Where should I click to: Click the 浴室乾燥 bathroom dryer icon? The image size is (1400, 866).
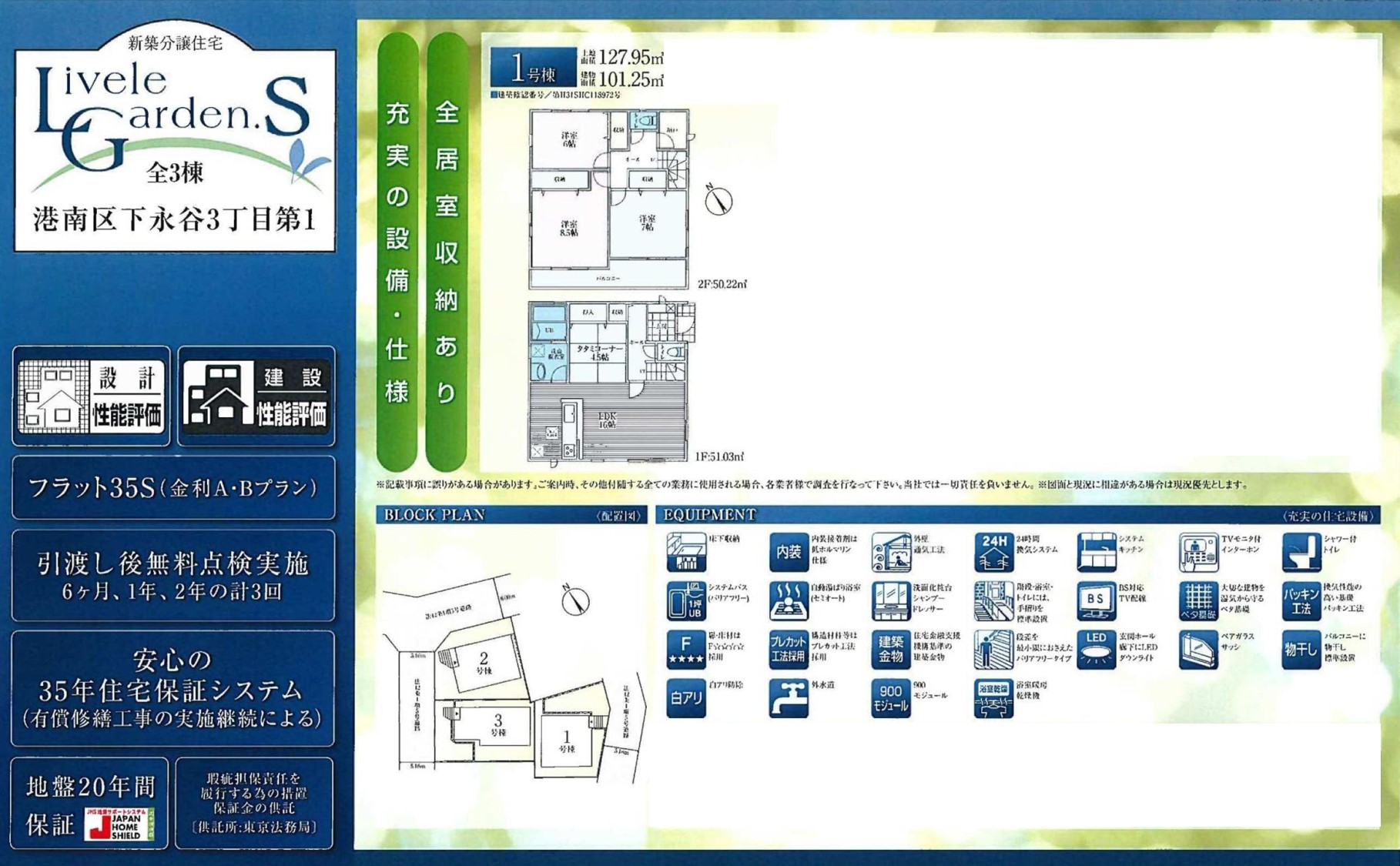[x=993, y=697]
